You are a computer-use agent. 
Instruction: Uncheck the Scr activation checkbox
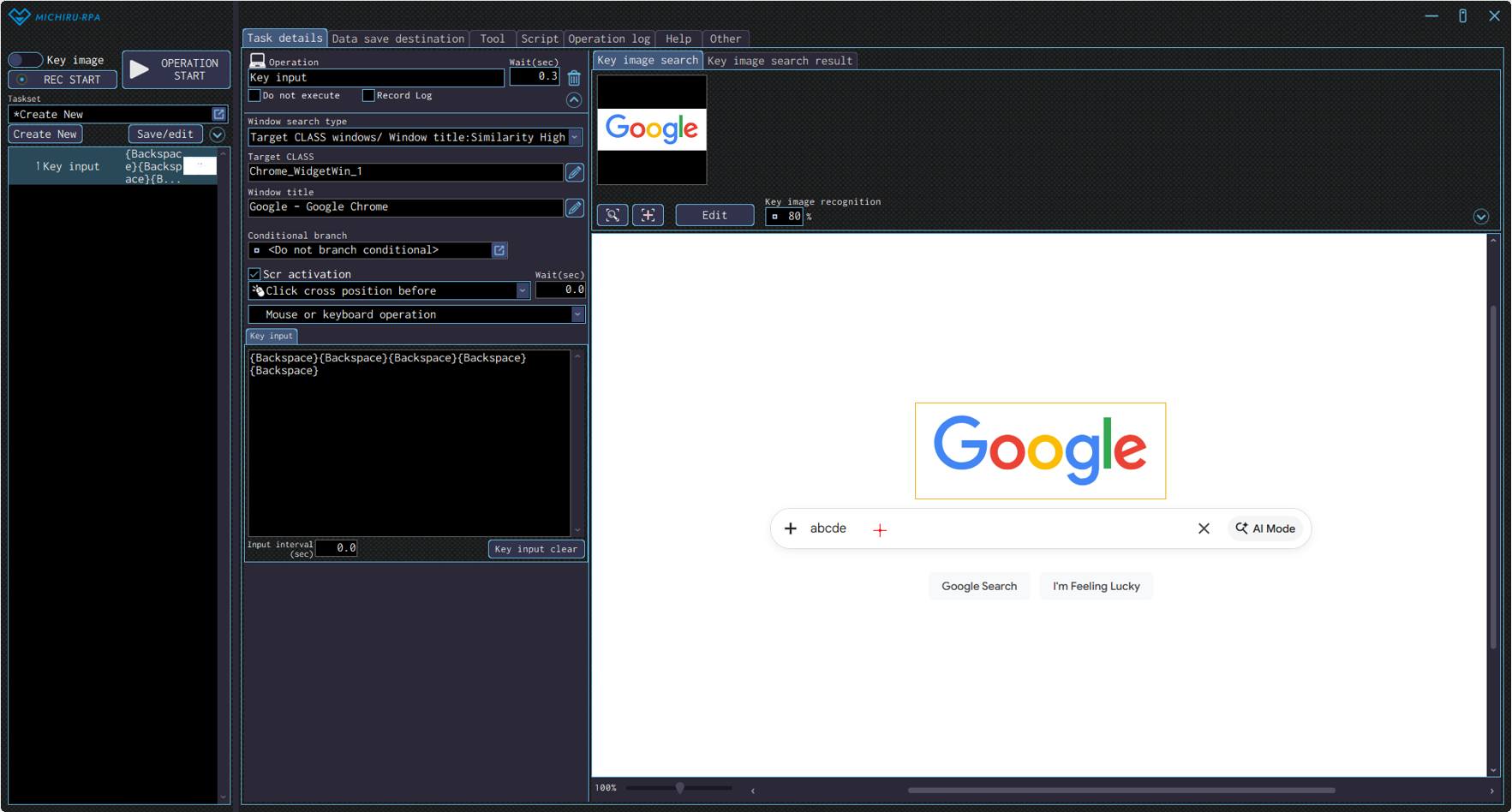coord(254,274)
